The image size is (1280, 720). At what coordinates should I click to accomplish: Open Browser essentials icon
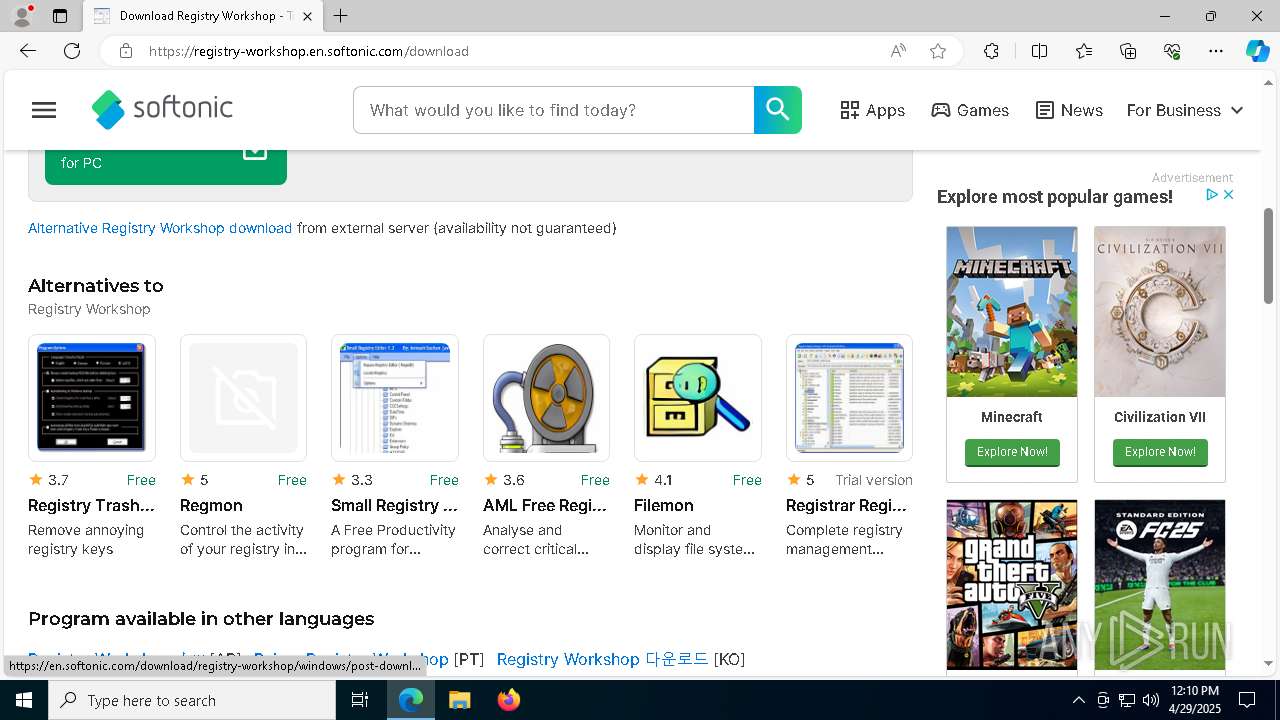(1172, 51)
